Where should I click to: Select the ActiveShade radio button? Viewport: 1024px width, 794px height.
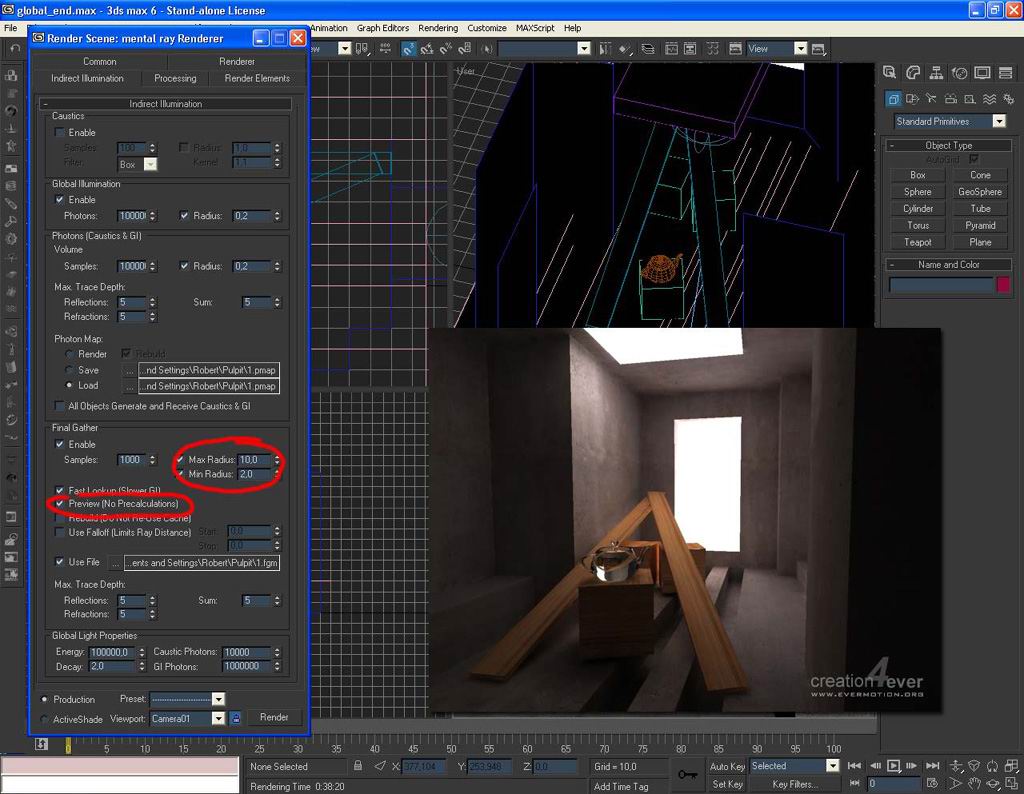(x=44, y=719)
